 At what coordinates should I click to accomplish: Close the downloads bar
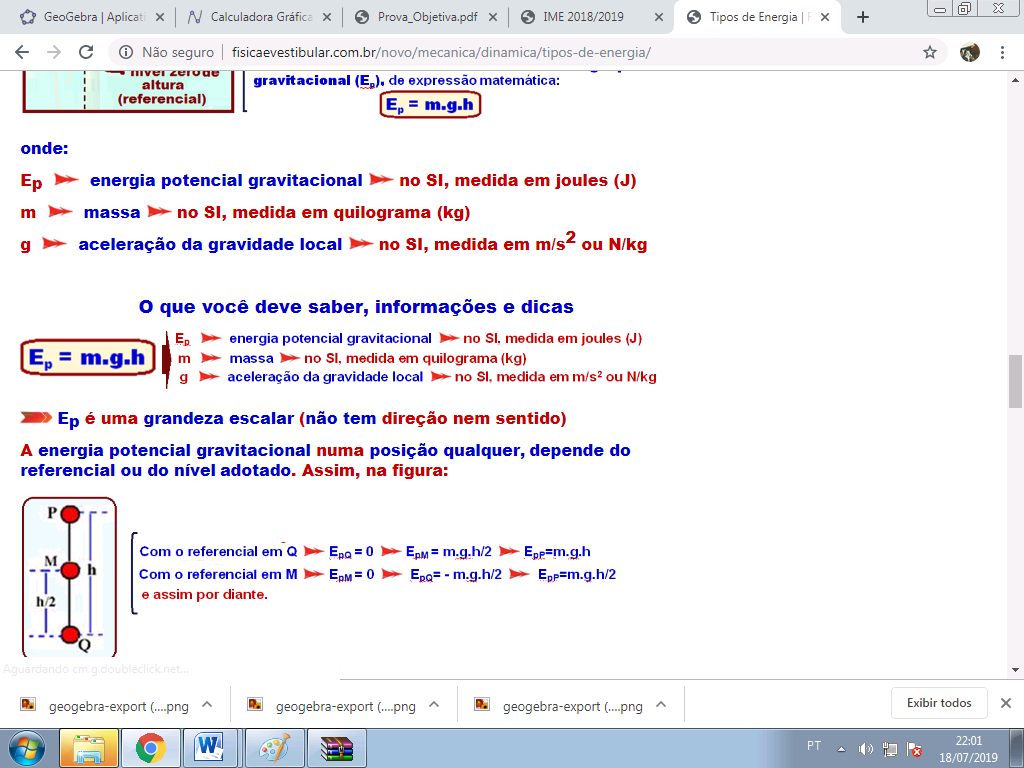1006,703
